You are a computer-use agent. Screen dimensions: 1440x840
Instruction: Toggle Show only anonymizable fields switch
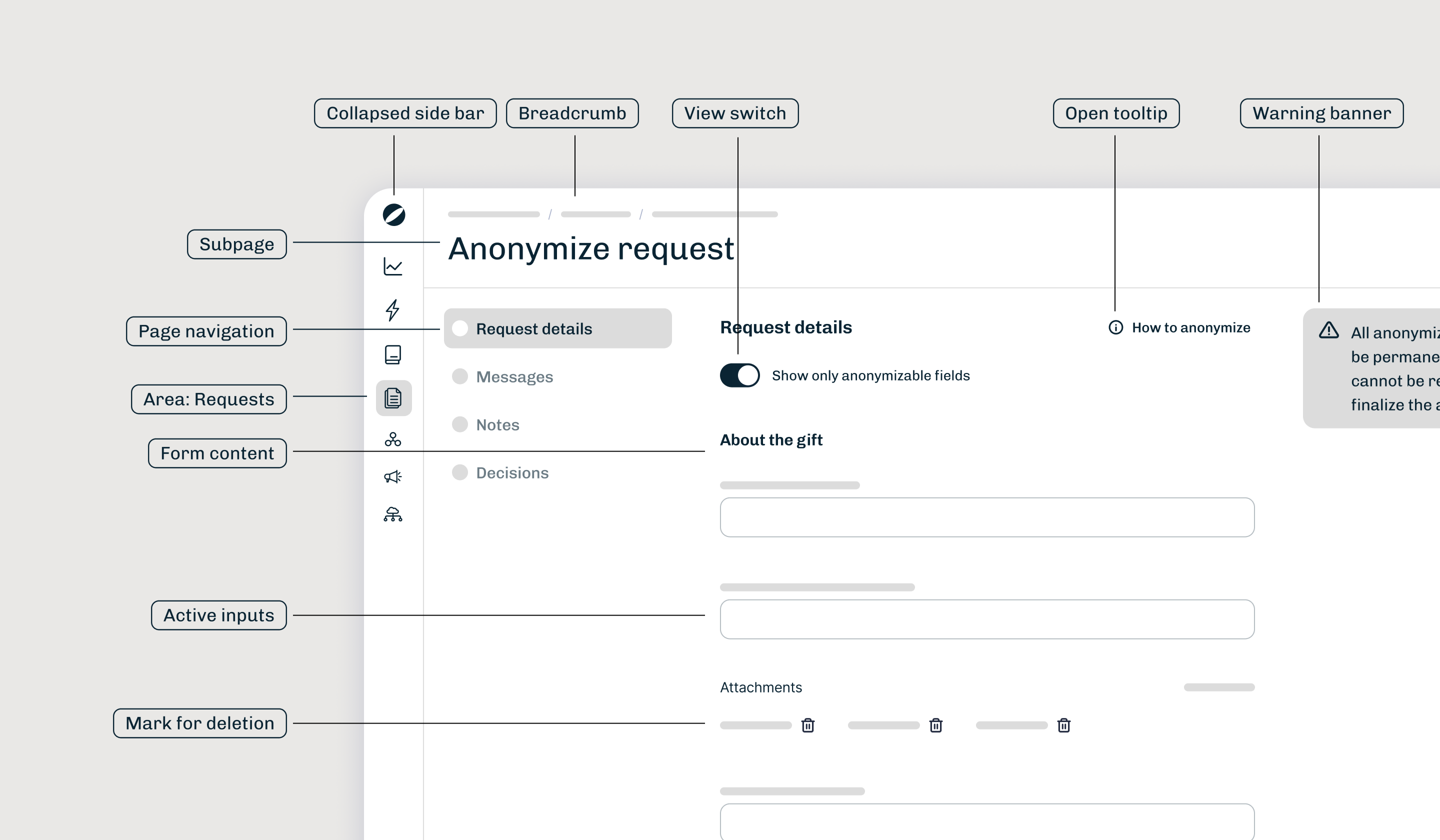(x=739, y=375)
